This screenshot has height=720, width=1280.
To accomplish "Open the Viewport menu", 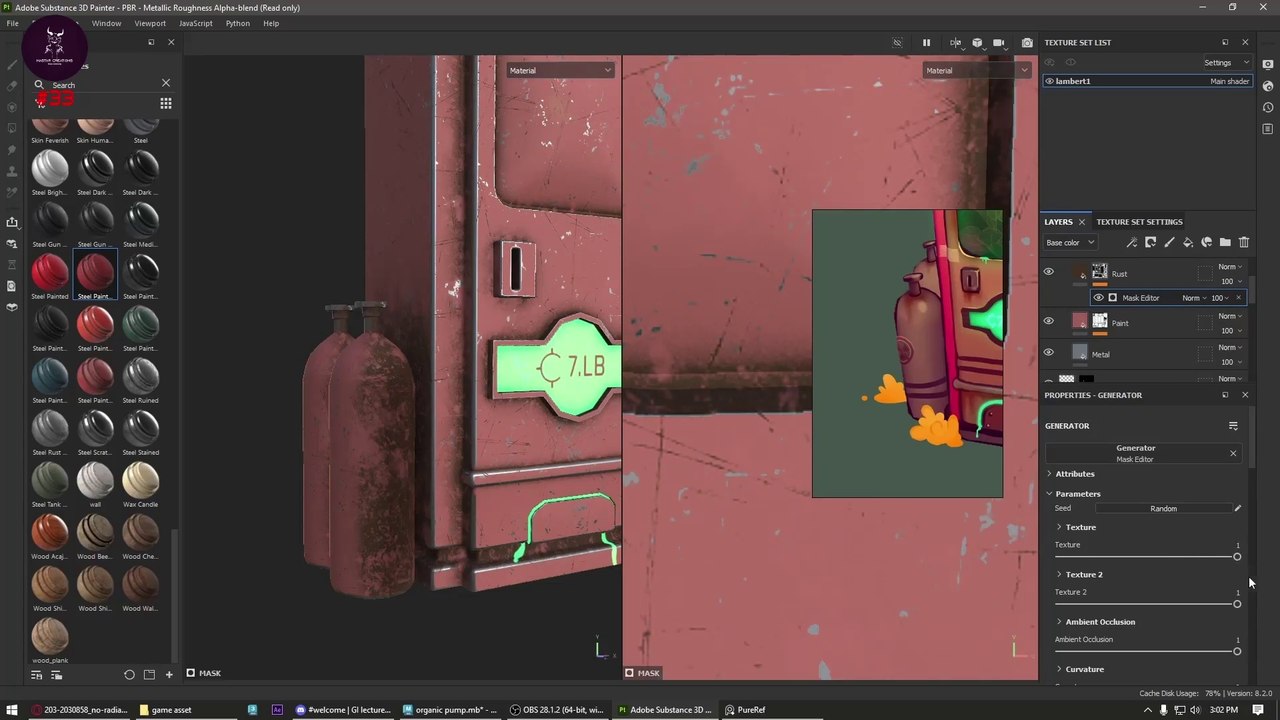I will point(150,23).
